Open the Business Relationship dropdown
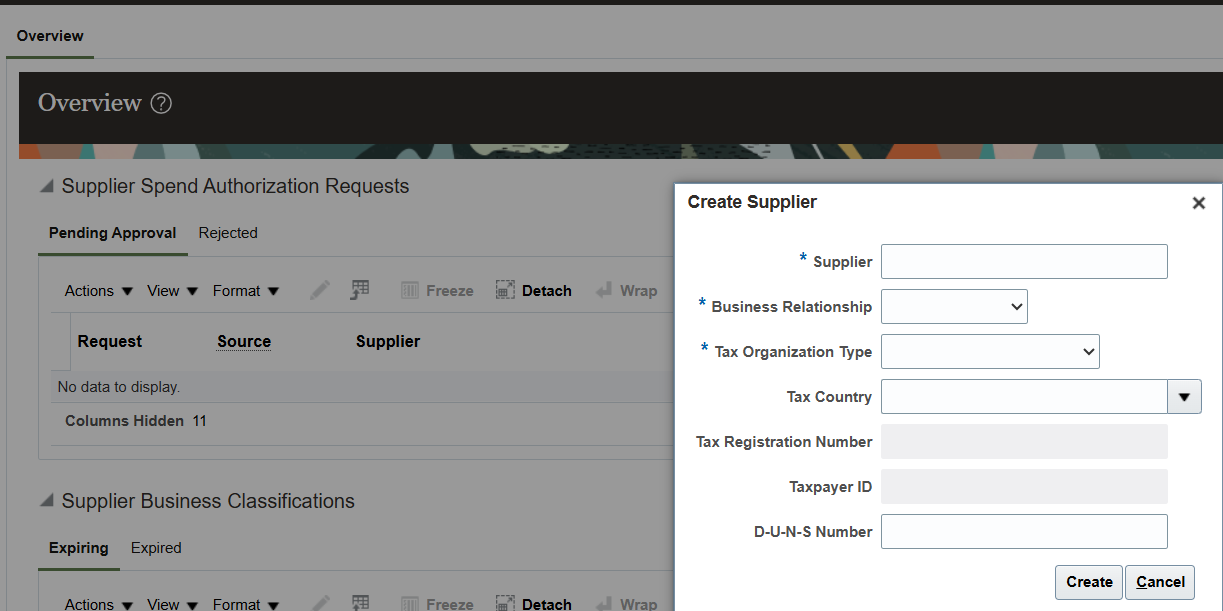The image size is (1223, 611). tap(954, 307)
